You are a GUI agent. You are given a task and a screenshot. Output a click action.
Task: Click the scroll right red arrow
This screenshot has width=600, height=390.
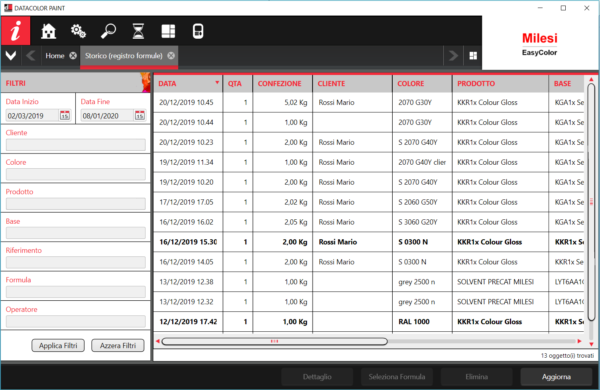[x=579, y=341]
